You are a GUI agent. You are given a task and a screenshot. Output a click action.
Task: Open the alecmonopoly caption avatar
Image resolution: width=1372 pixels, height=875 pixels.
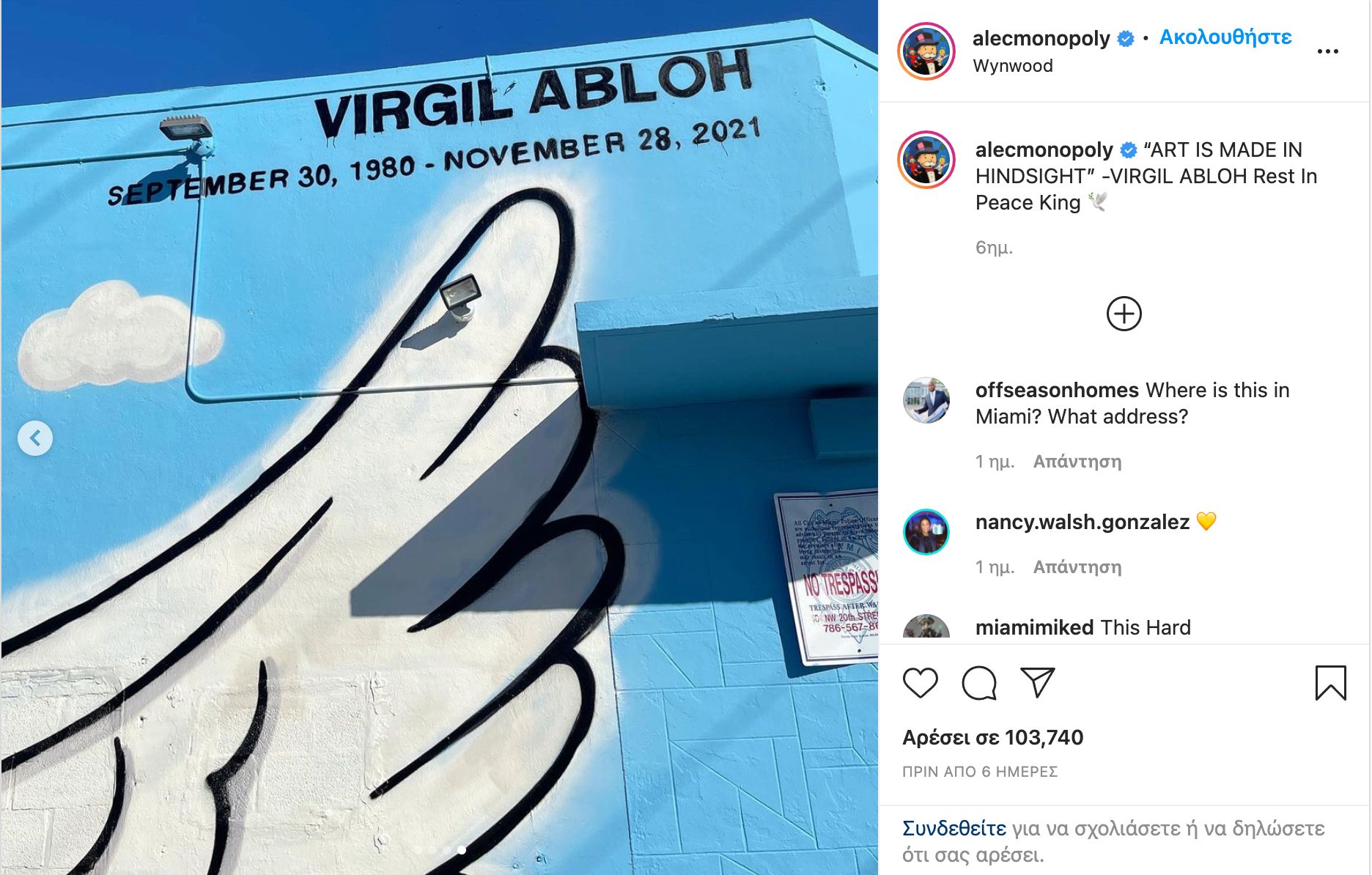pyautogui.click(x=927, y=160)
